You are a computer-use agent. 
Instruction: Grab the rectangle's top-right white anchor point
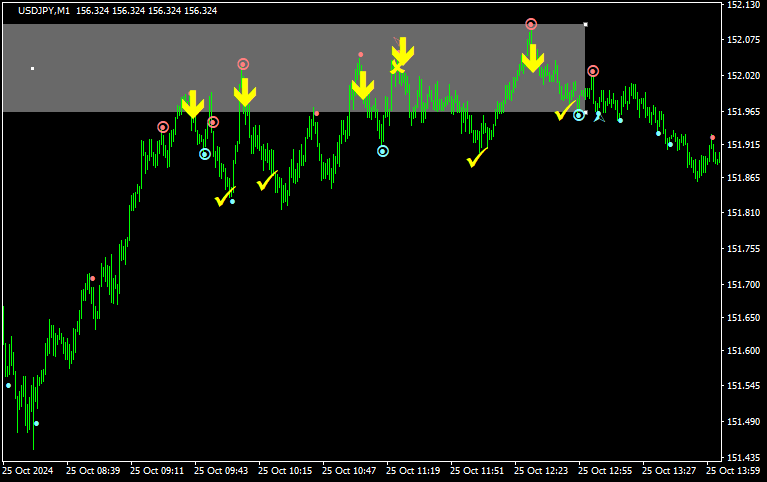tap(586, 24)
